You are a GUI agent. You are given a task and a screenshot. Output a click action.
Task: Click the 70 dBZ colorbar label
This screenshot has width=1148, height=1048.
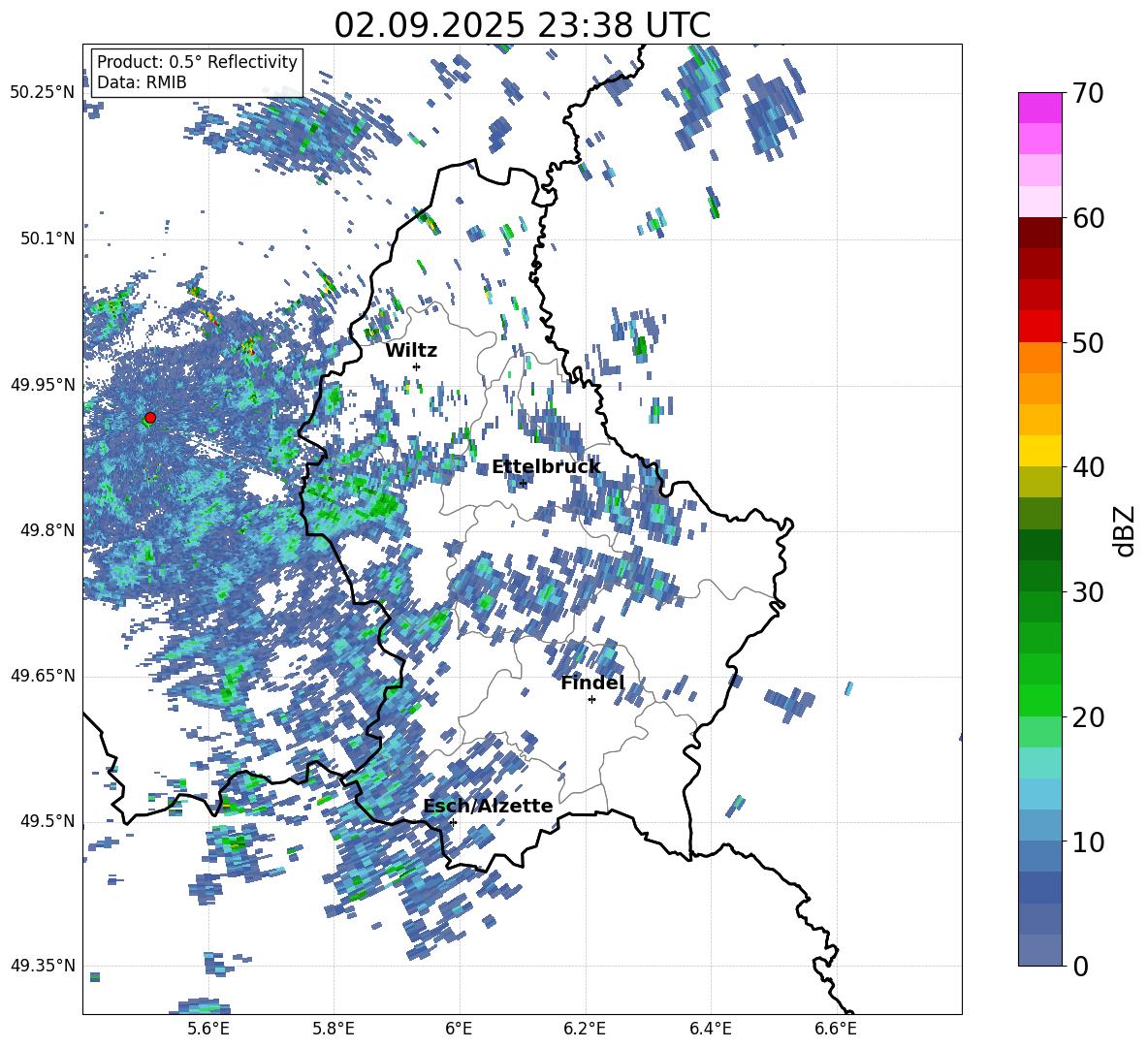[x=1087, y=94]
